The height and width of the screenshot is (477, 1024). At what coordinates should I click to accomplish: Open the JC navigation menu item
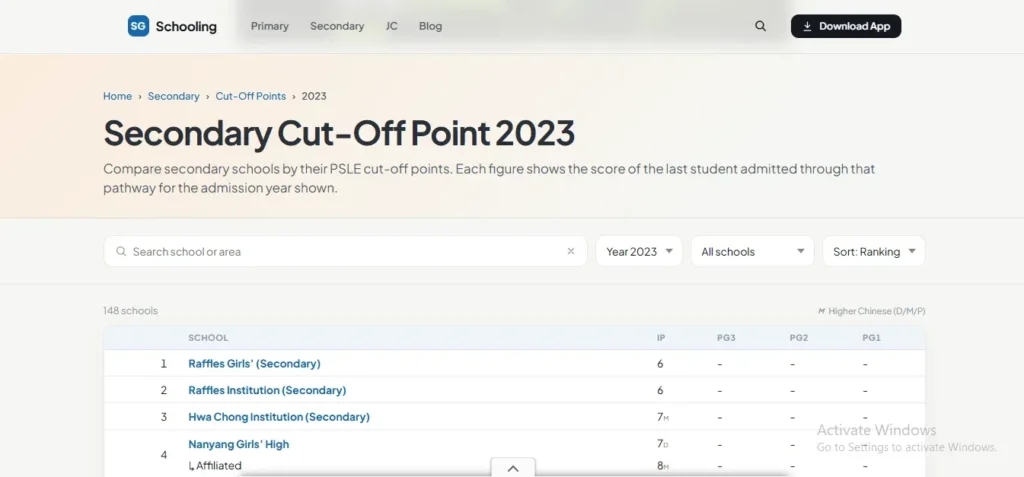point(392,26)
